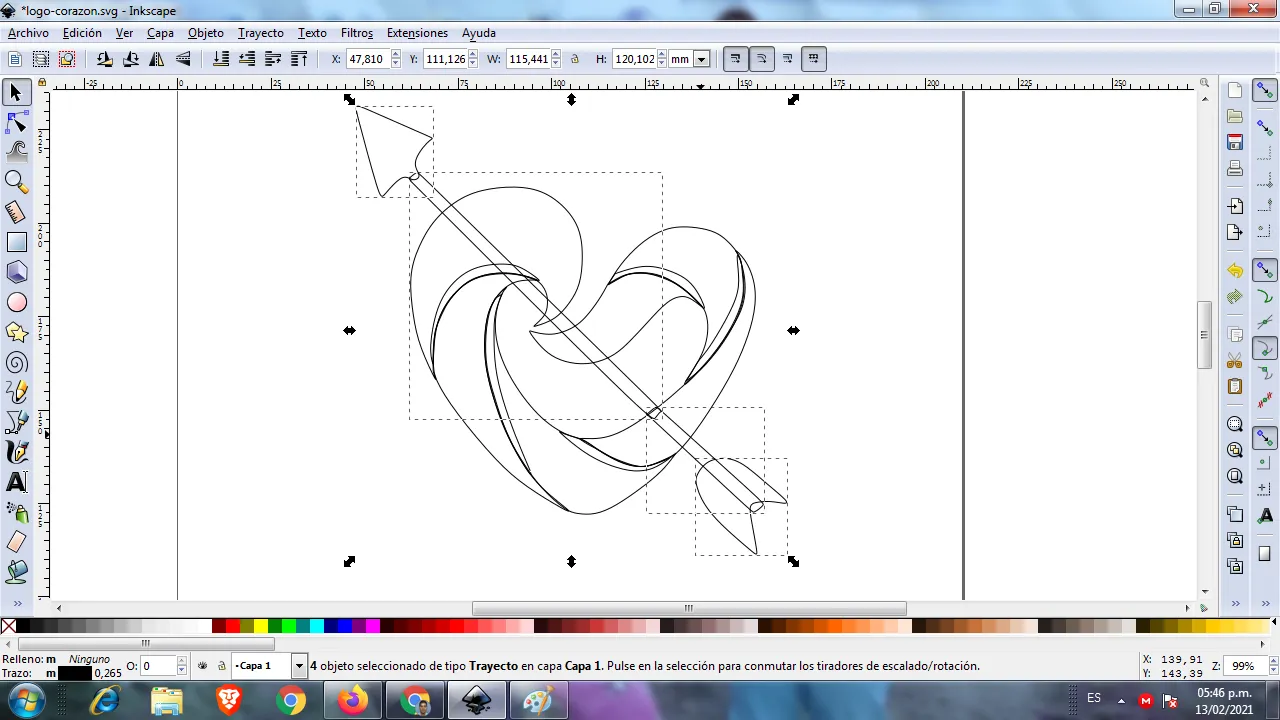
Task: Click Deselect icon in tool controls
Action: click(x=67, y=59)
